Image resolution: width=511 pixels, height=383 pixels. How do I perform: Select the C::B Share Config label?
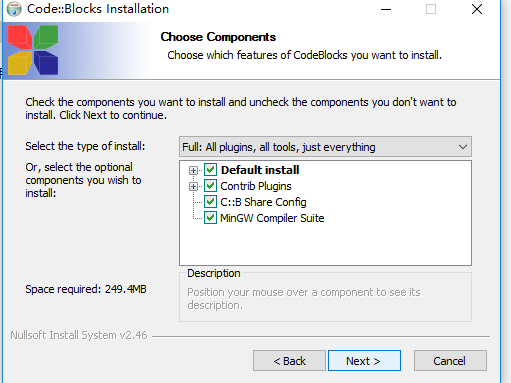coord(263,202)
